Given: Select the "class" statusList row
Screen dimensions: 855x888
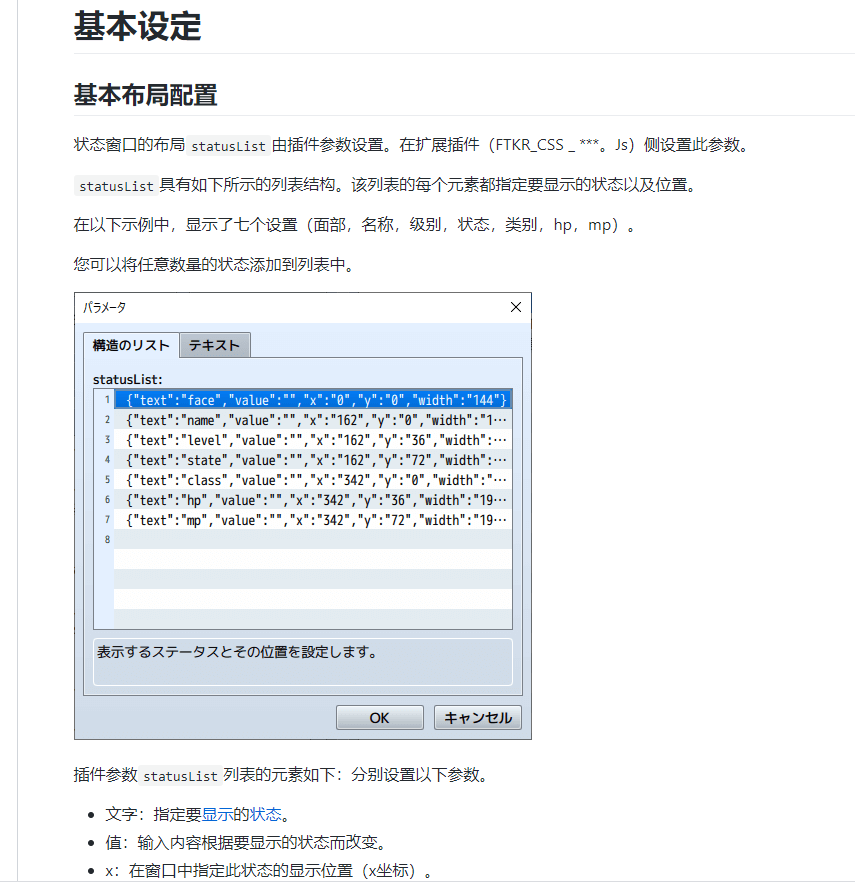Looking at the screenshot, I should pos(313,480).
